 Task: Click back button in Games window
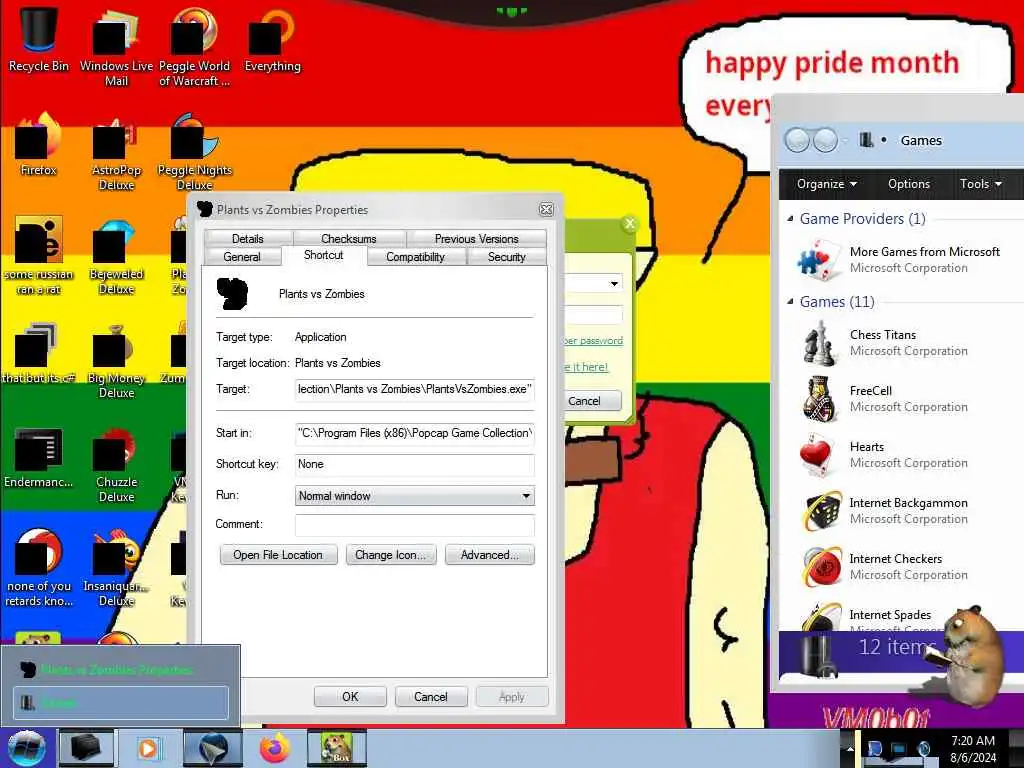(797, 140)
